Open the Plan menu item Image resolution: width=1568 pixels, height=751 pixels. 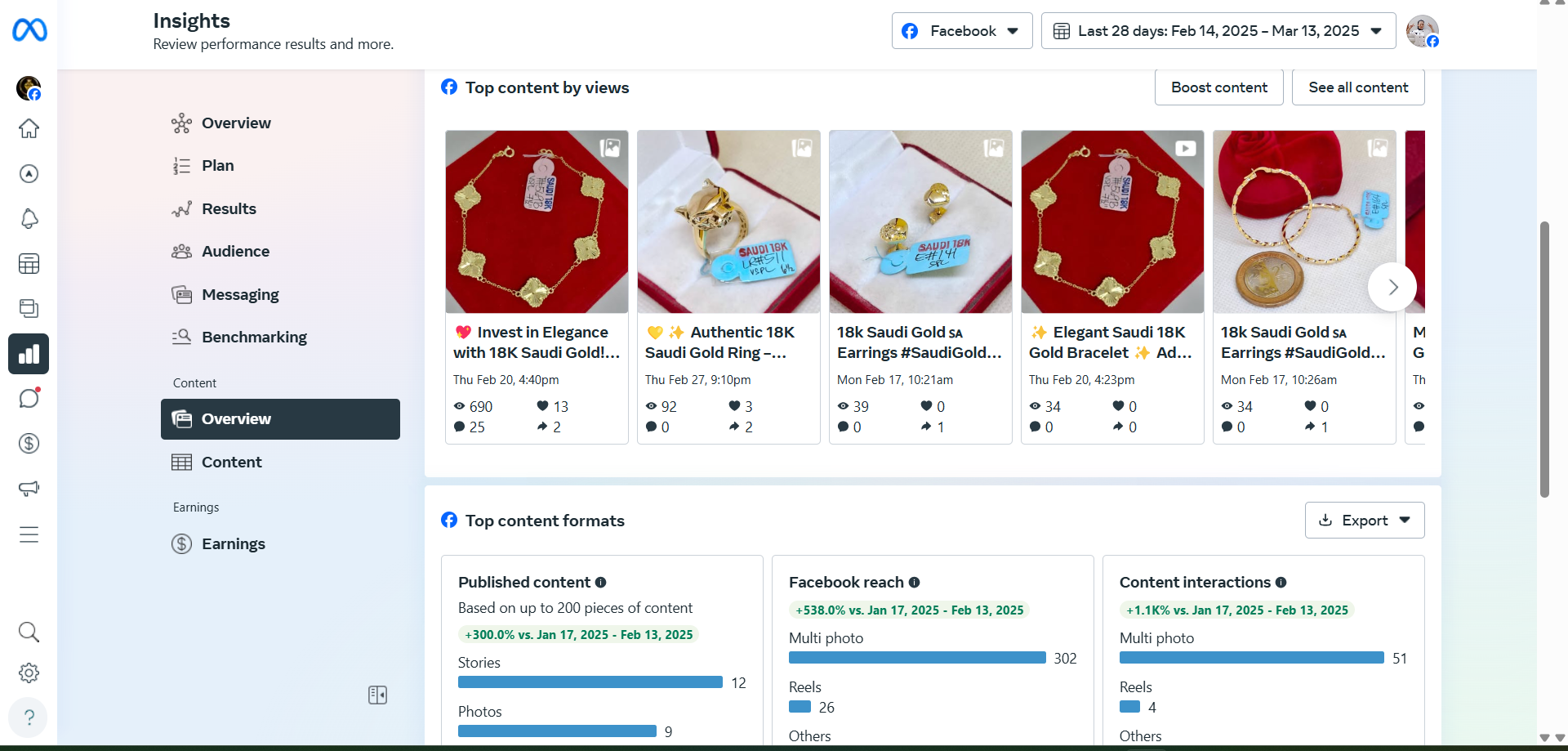tap(280, 166)
